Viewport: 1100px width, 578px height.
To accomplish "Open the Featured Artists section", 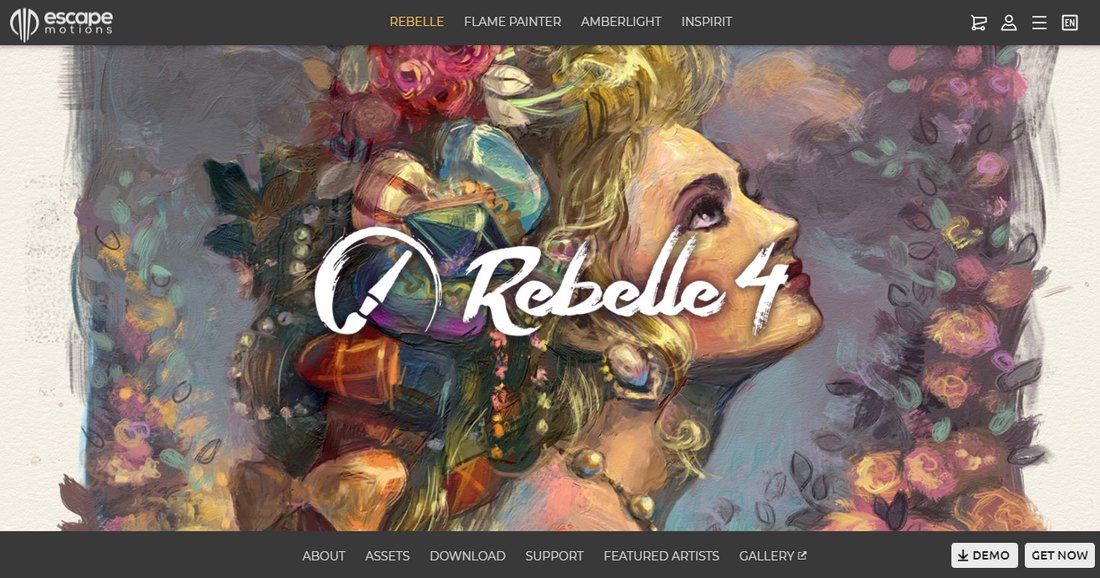I will coord(661,556).
